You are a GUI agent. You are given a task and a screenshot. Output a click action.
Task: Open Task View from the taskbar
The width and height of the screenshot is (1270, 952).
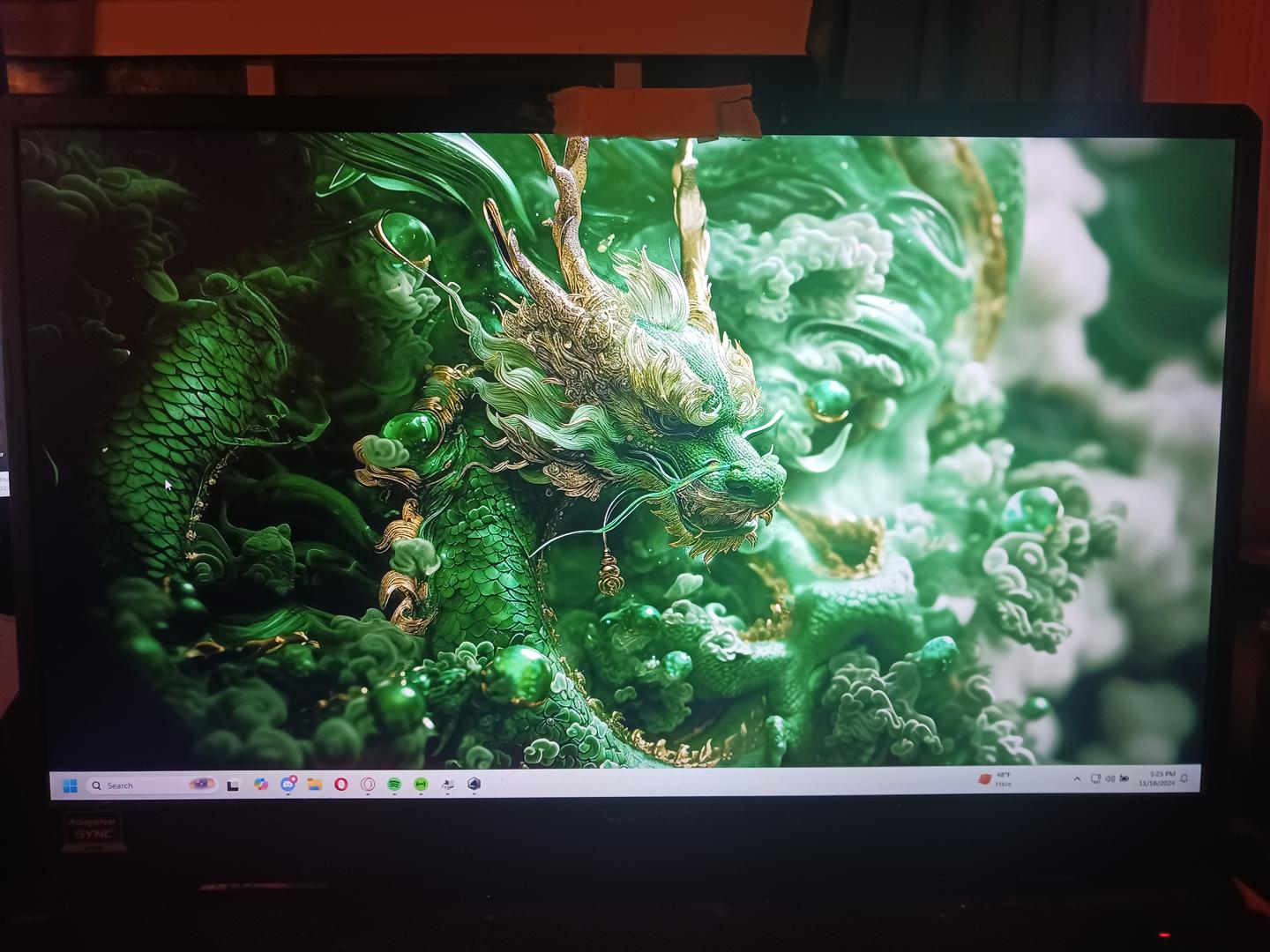point(234,785)
